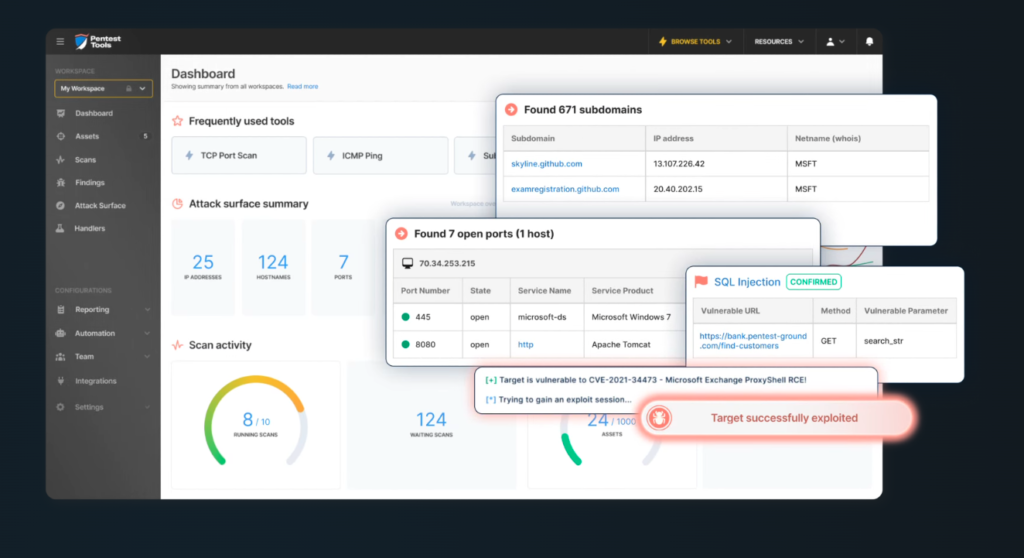Click the Scans sidebar icon
The height and width of the screenshot is (558, 1024).
61,159
